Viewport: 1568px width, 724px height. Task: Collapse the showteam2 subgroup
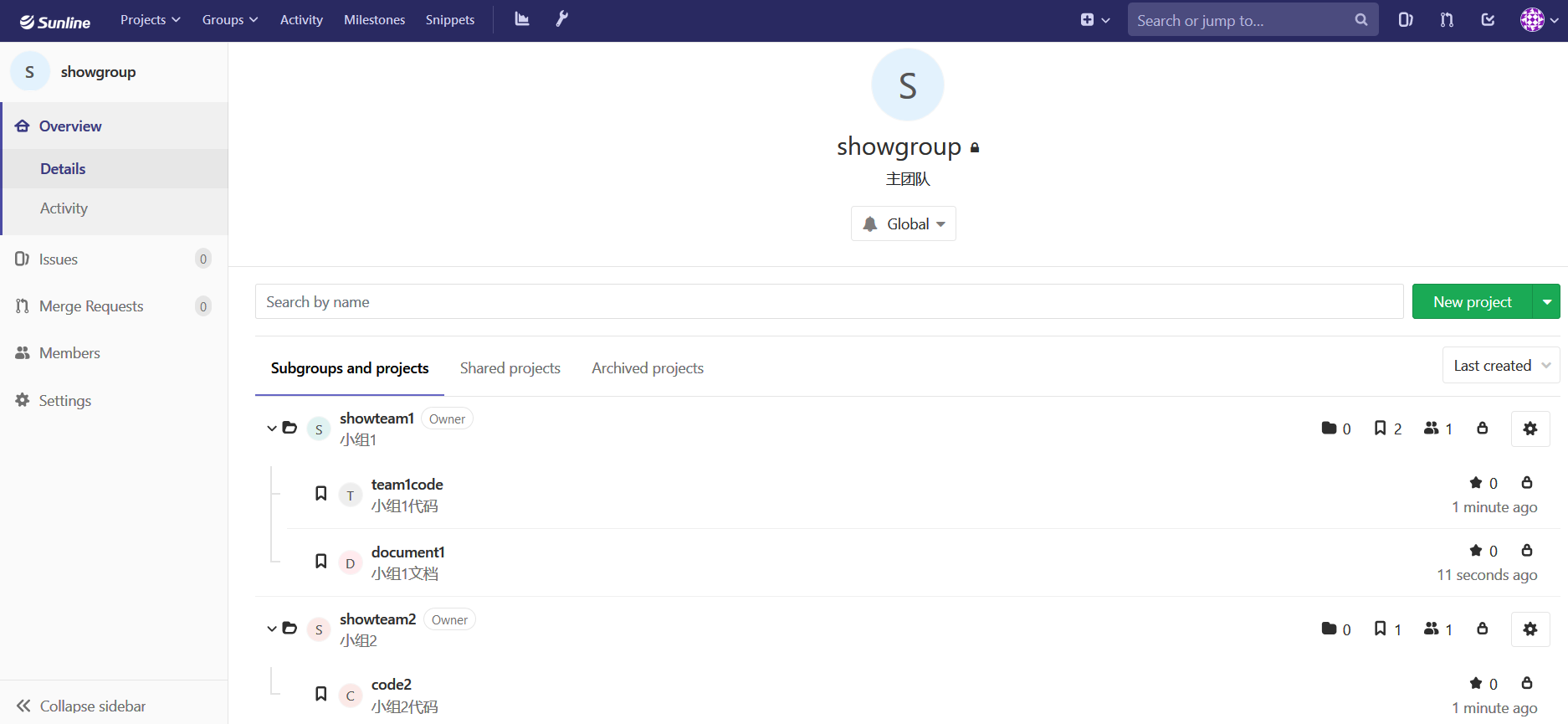tap(272, 629)
